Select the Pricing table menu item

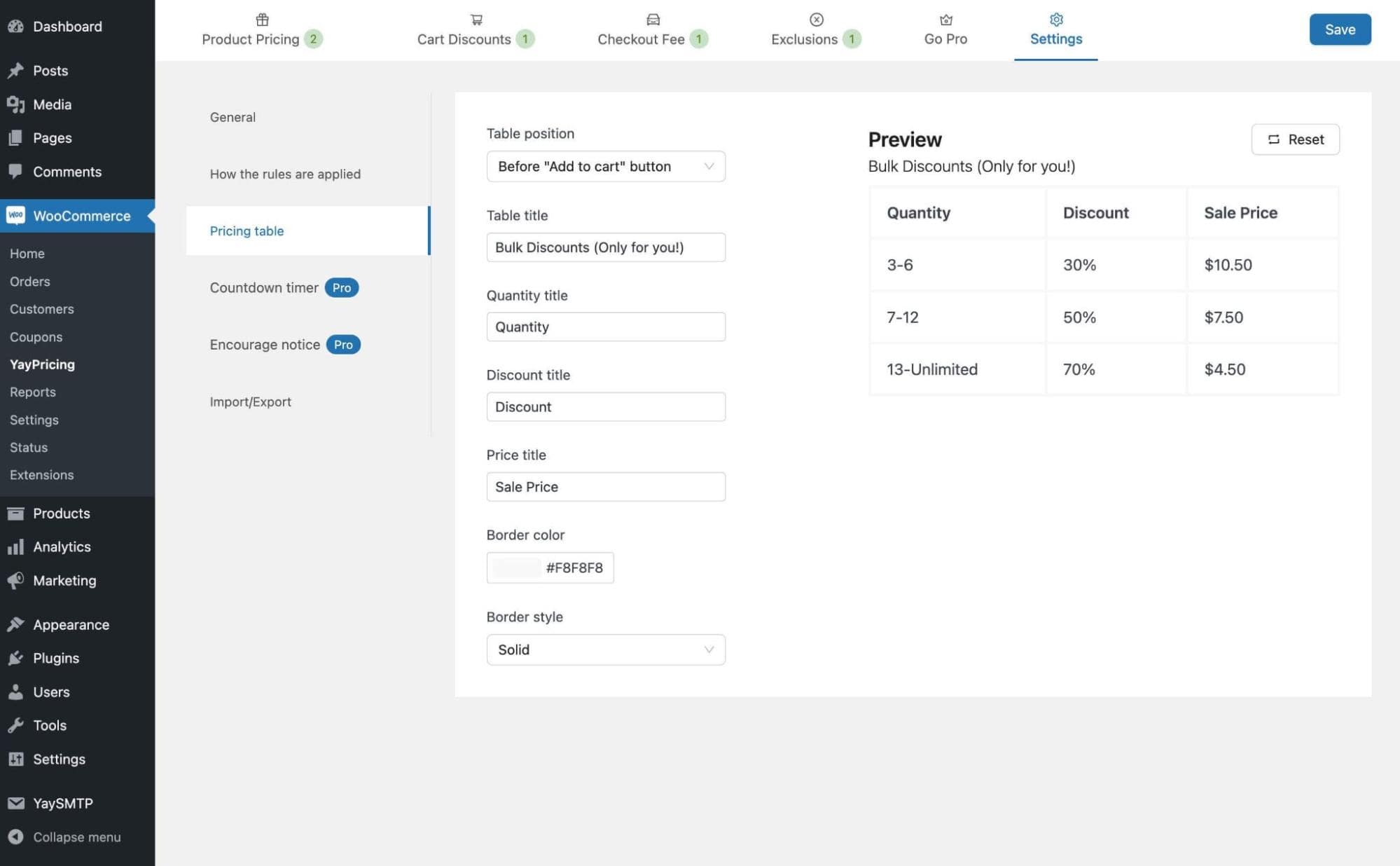(x=246, y=230)
